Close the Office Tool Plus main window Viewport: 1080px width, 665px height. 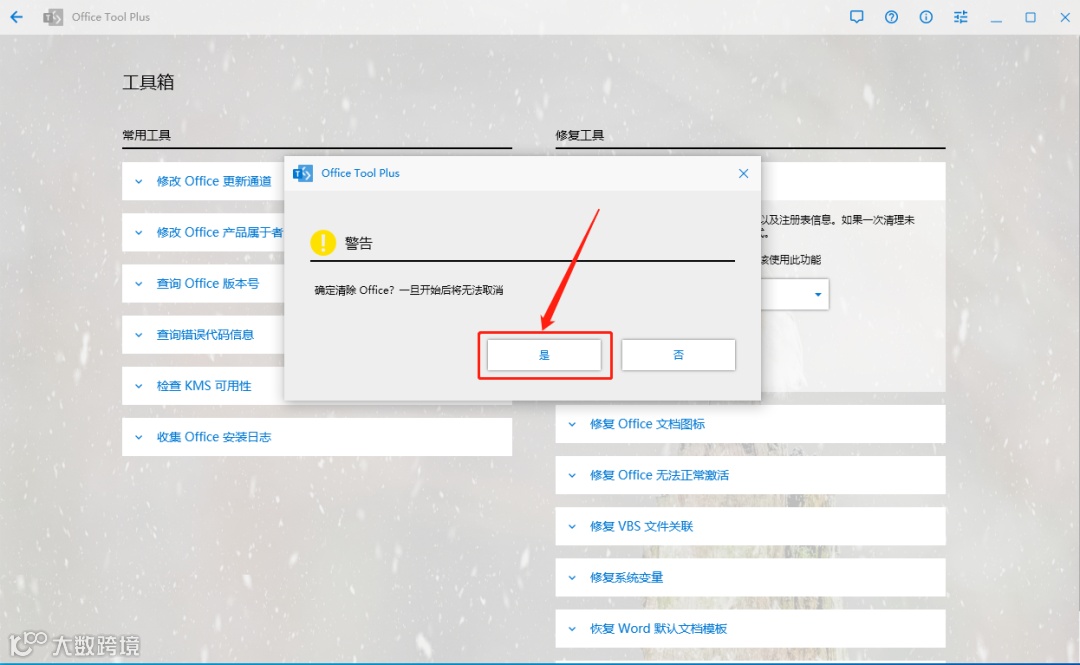click(1065, 17)
